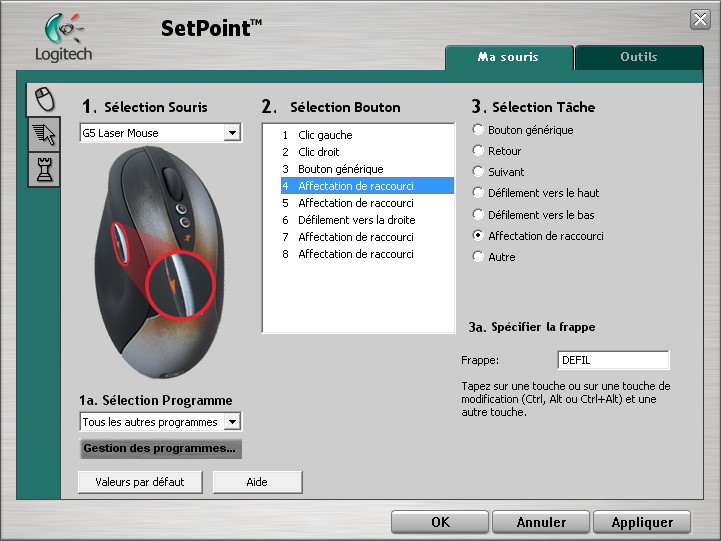Open Gestion des programmes
The image size is (721, 541).
160,448
